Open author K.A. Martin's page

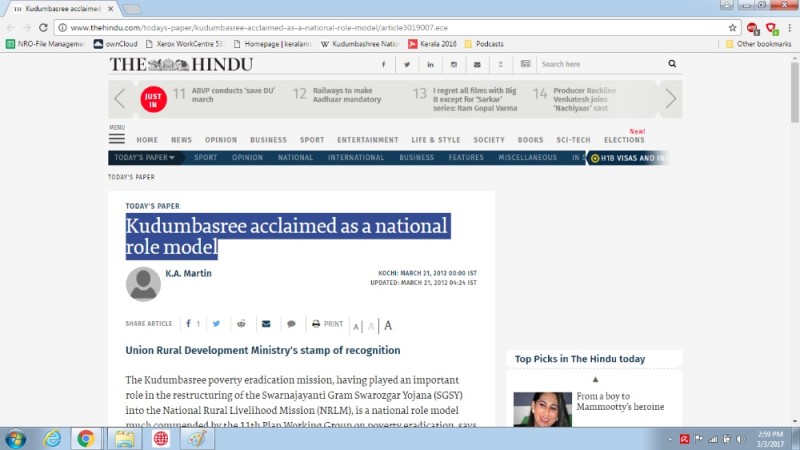pos(186,273)
